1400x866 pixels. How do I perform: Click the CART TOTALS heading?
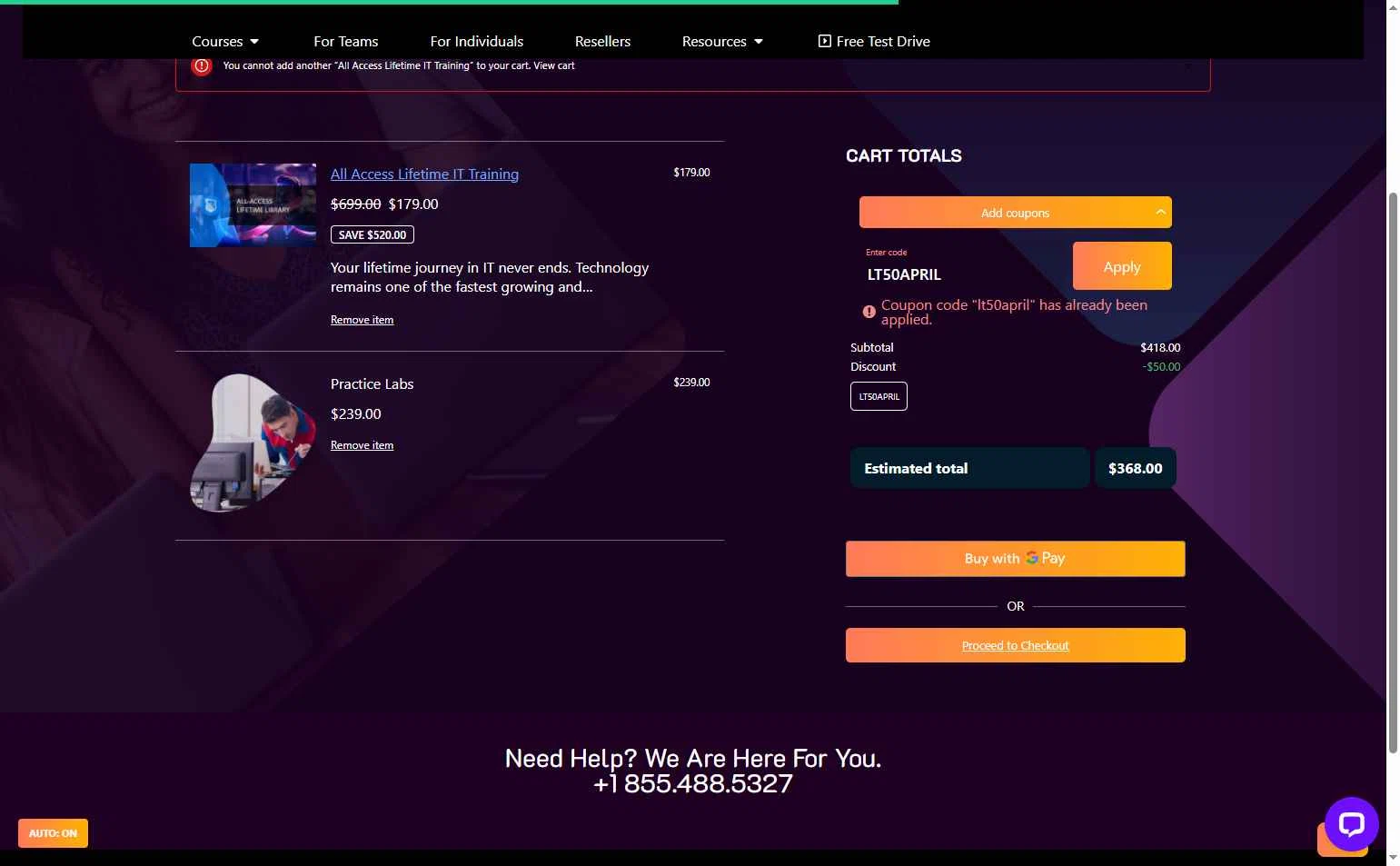click(x=903, y=155)
